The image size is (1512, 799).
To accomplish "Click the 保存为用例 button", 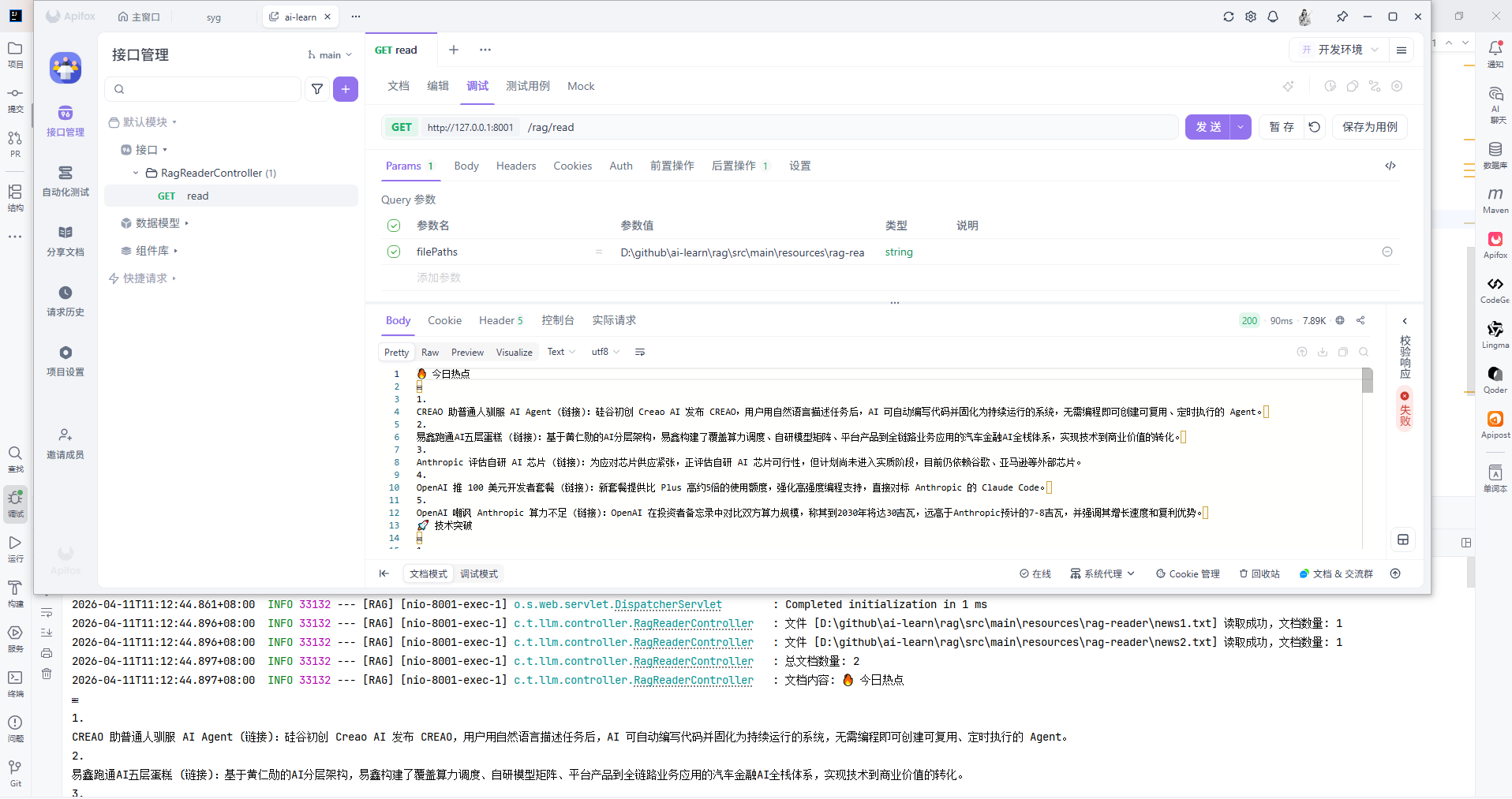I will coord(1369,127).
